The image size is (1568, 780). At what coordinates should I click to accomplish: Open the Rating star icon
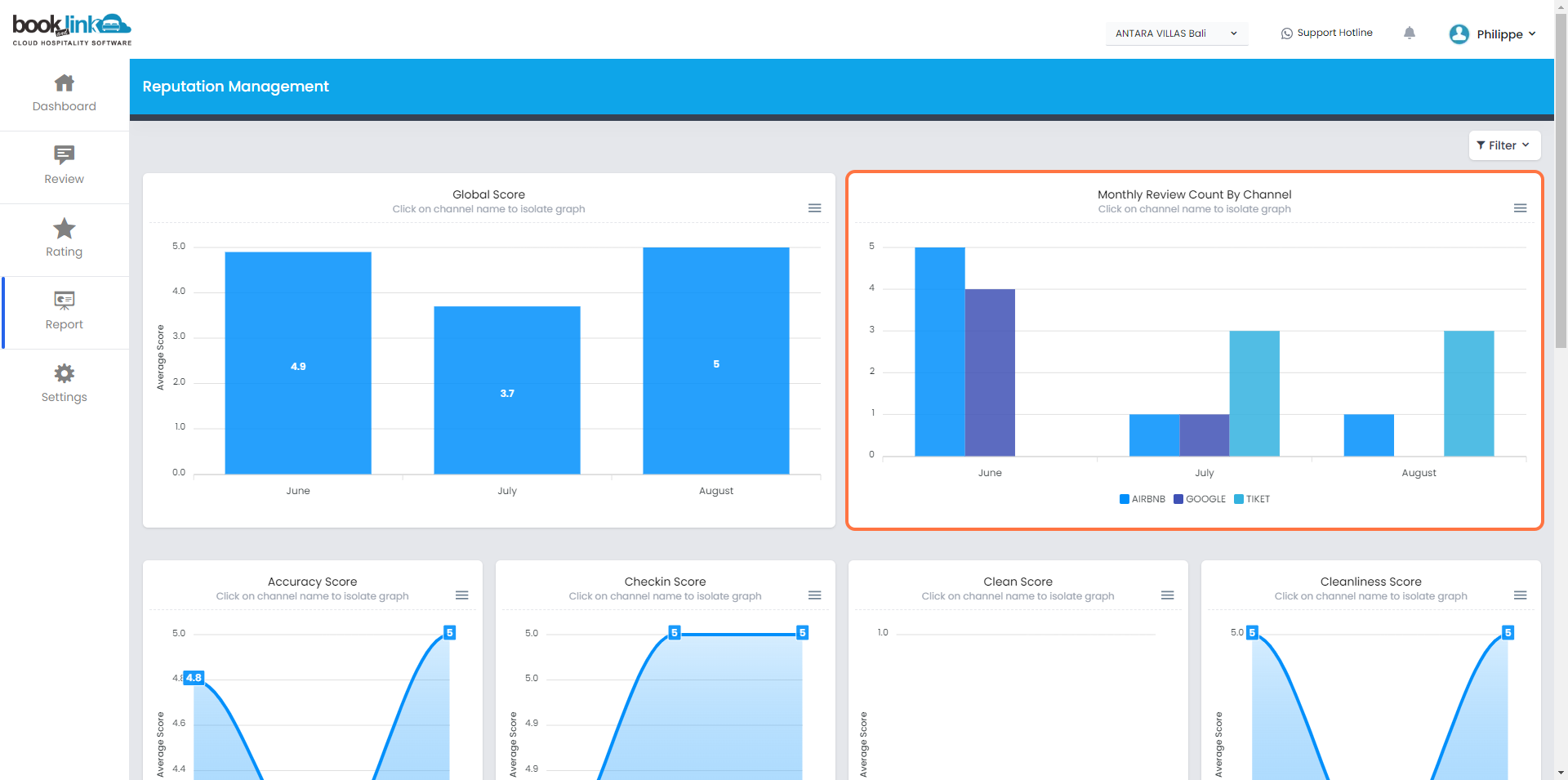[65, 228]
